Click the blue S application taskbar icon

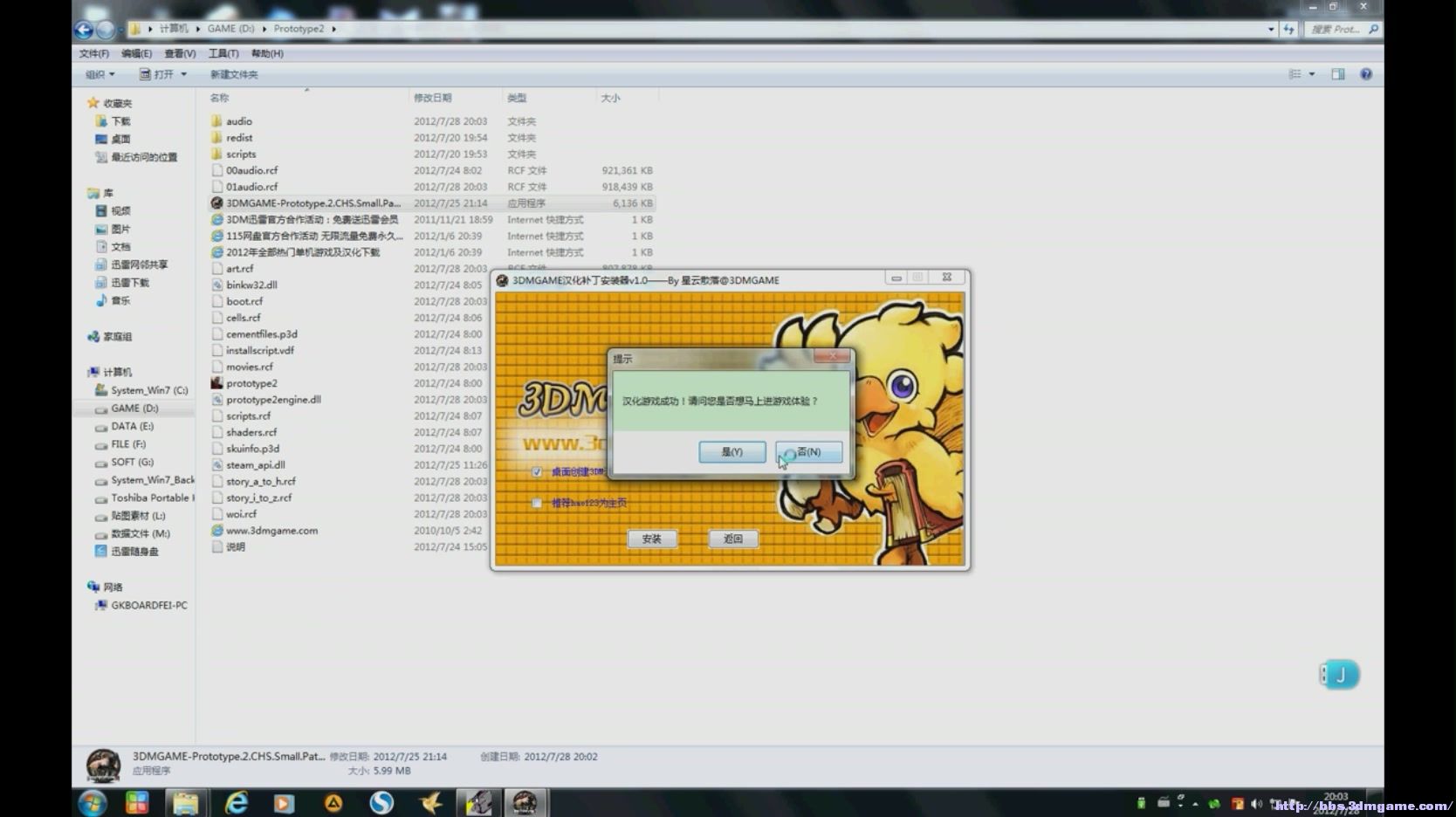click(381, 803)
